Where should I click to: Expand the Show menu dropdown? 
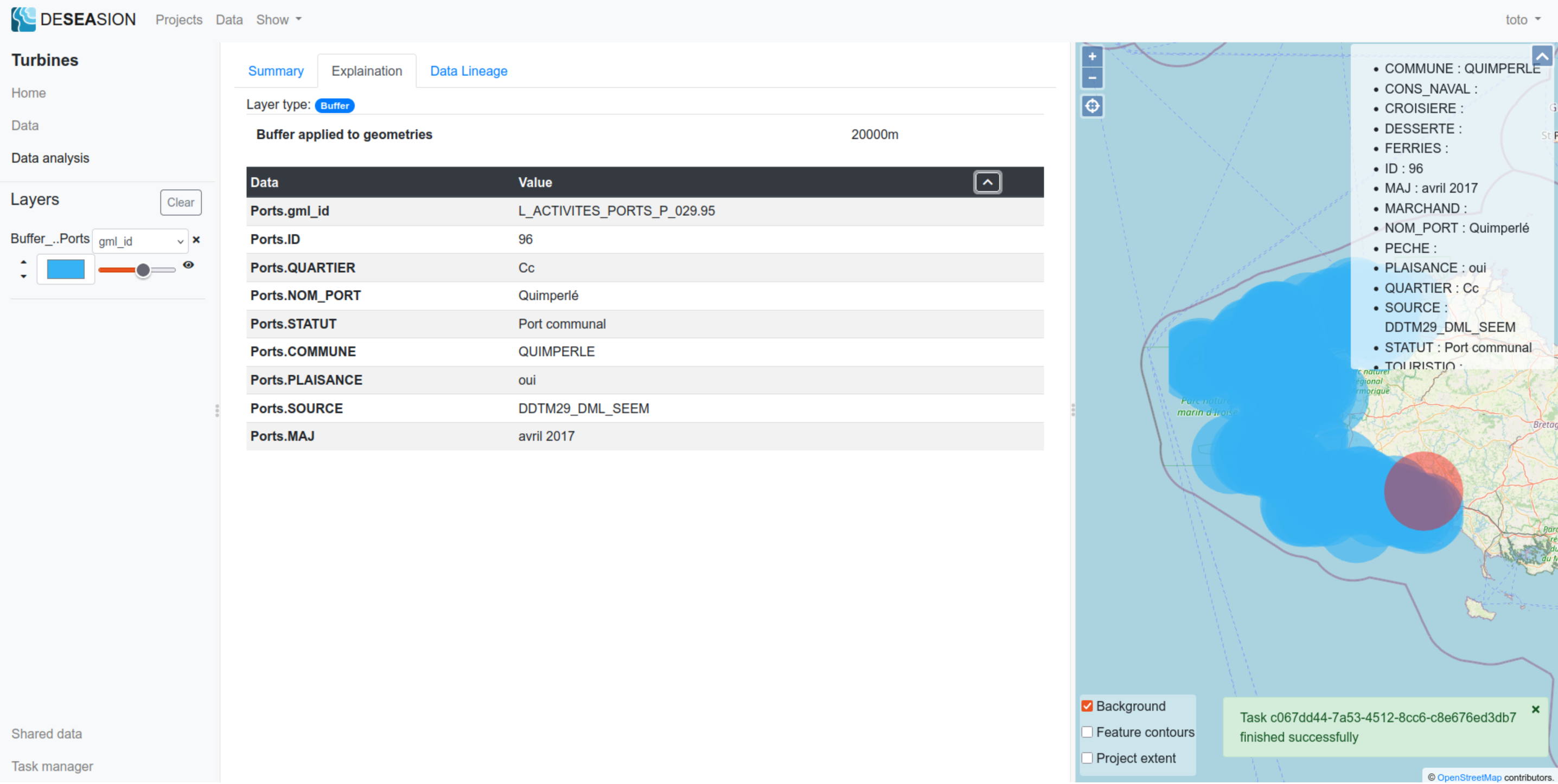point(279,20)
